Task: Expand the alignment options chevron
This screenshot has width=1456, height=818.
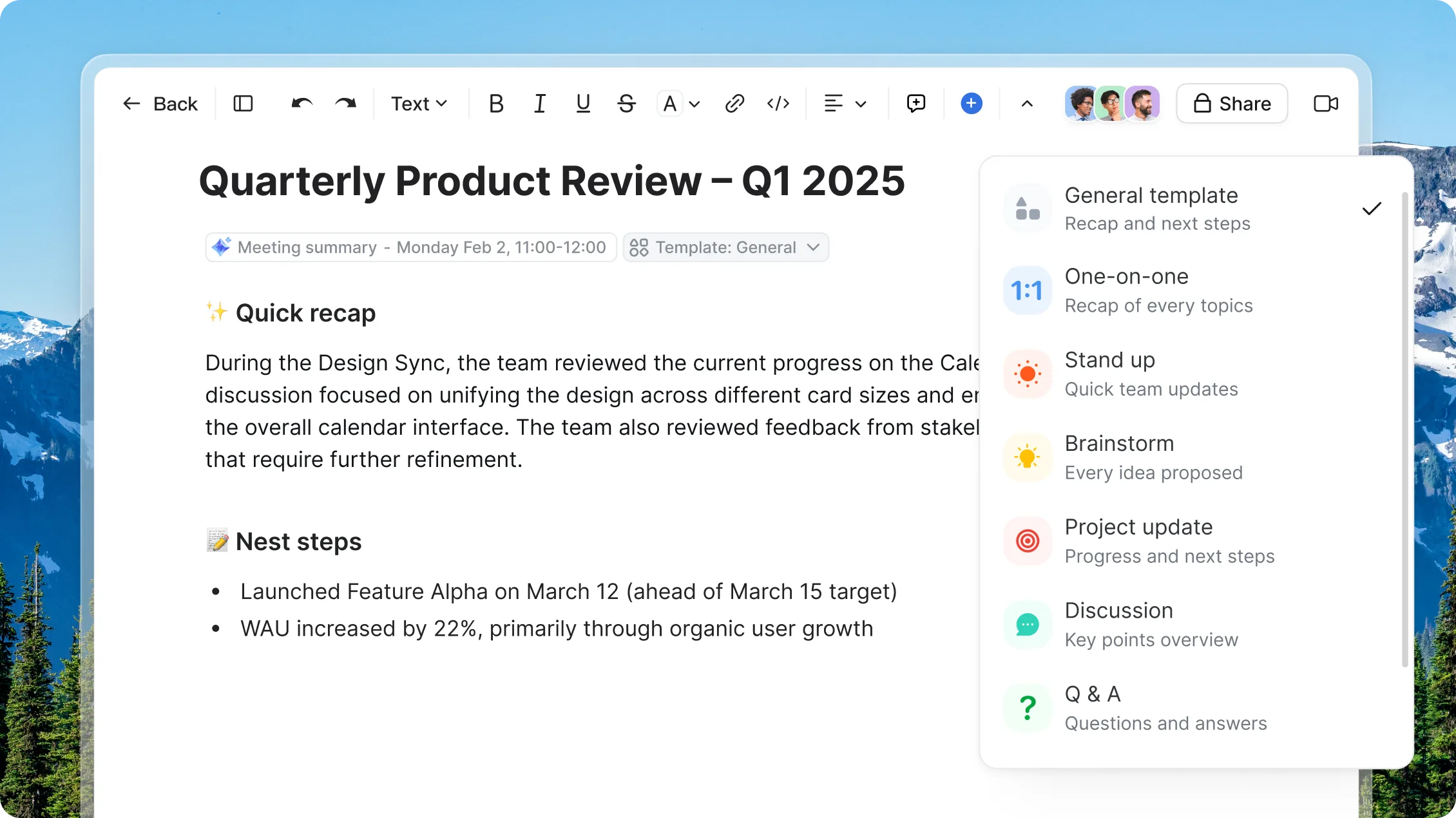Action: tap(861, 104)
